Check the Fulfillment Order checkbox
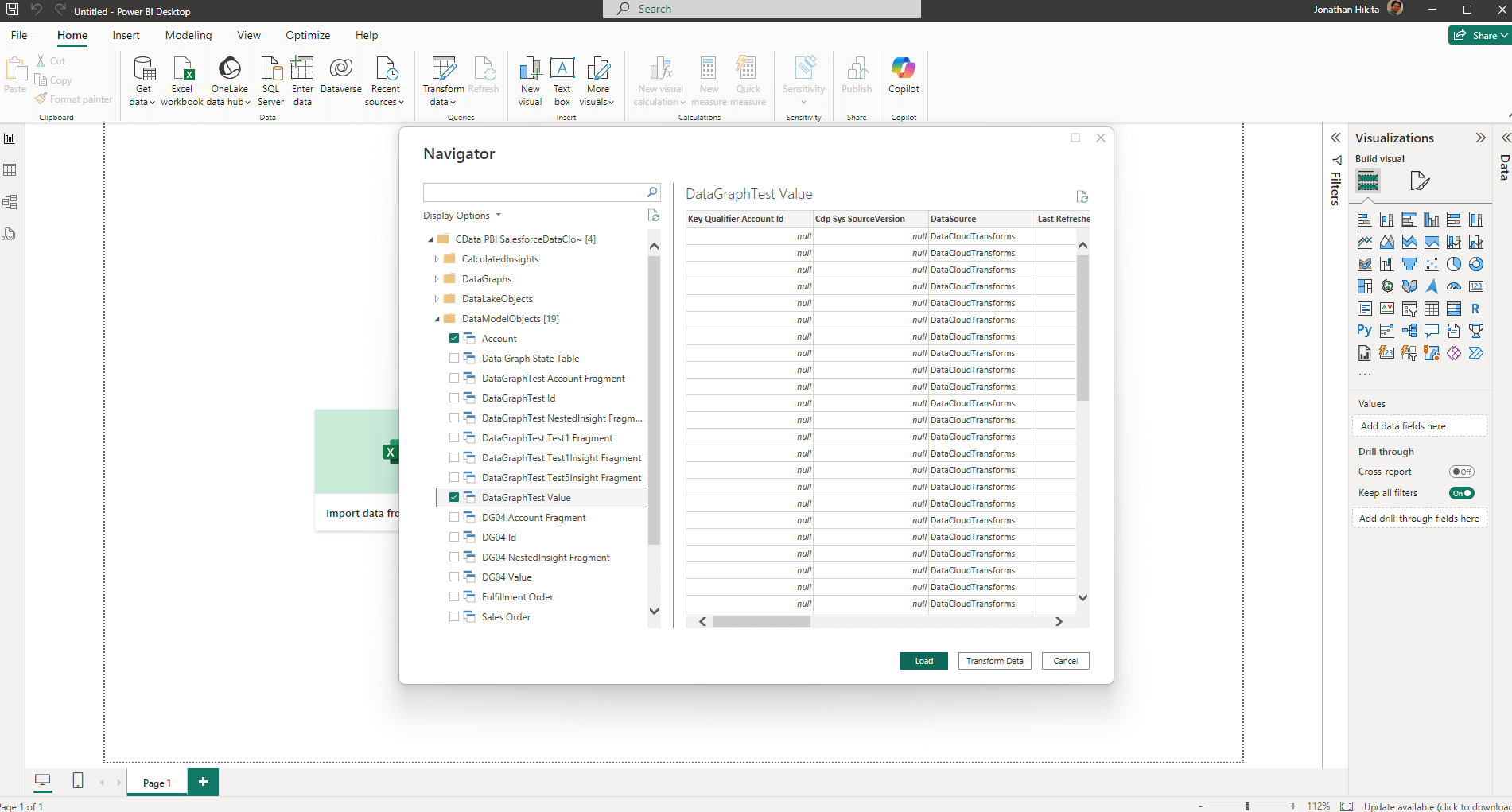Viewport: 1512px width, 812px height. 454,597
